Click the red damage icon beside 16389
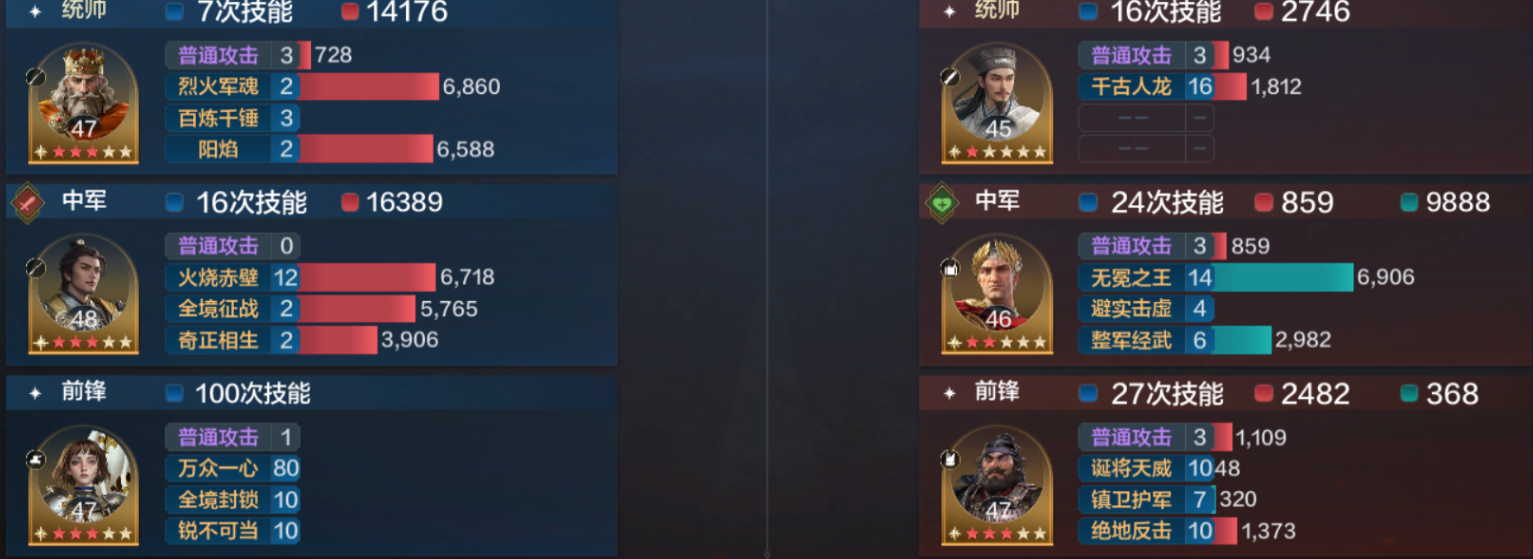 350,203
